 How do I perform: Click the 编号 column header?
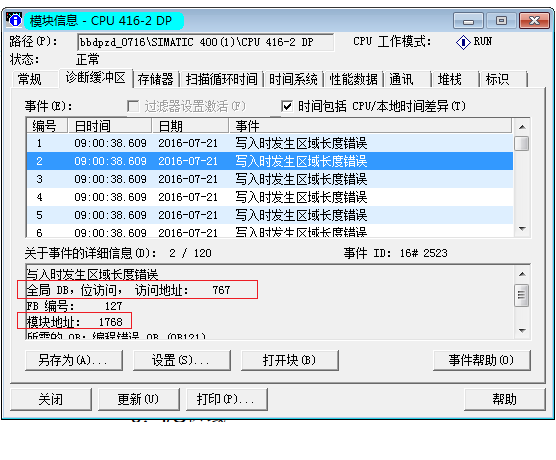point(47,126)
